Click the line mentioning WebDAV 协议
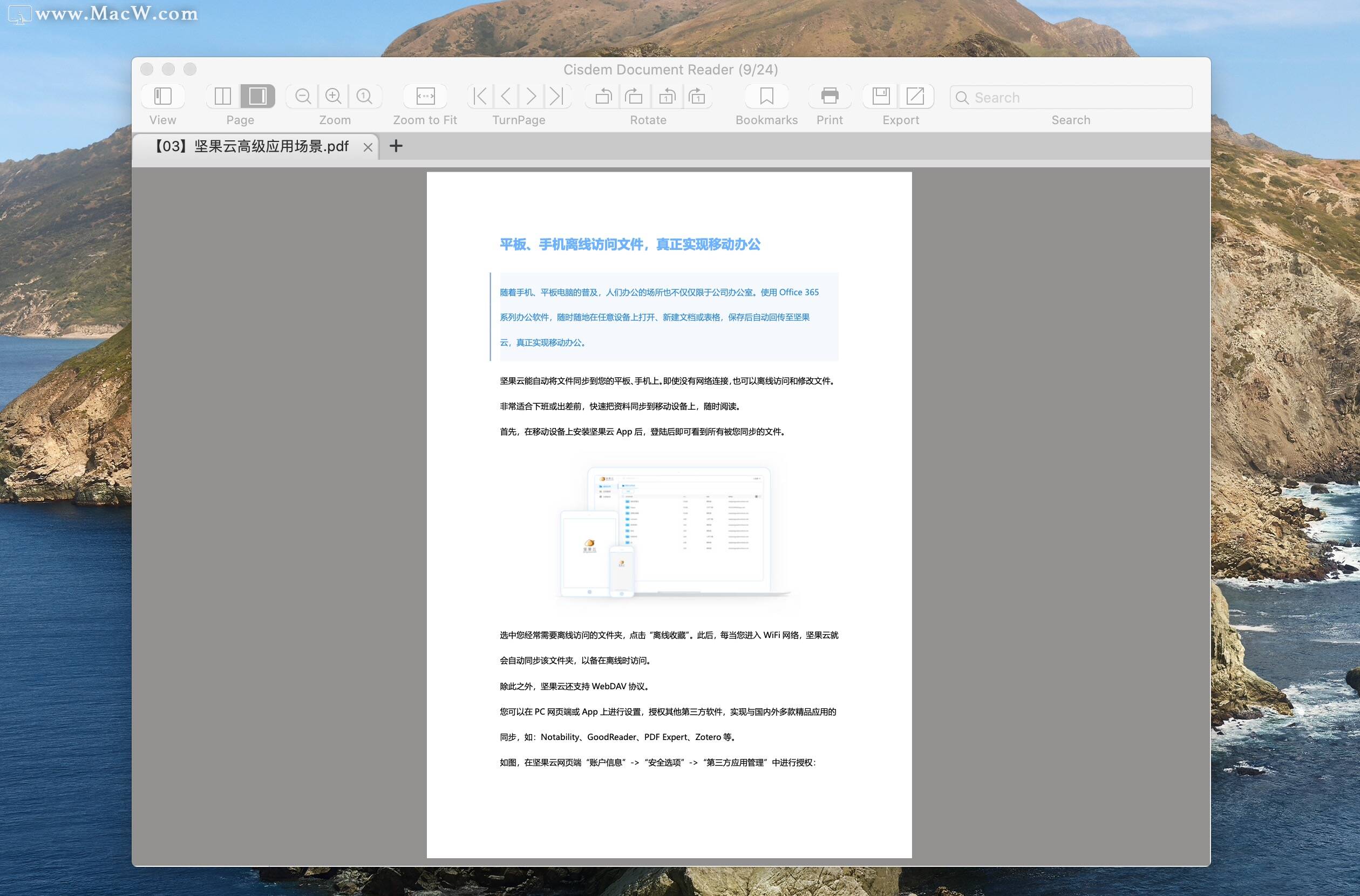The image size is (1360, 896). (574, 686)
